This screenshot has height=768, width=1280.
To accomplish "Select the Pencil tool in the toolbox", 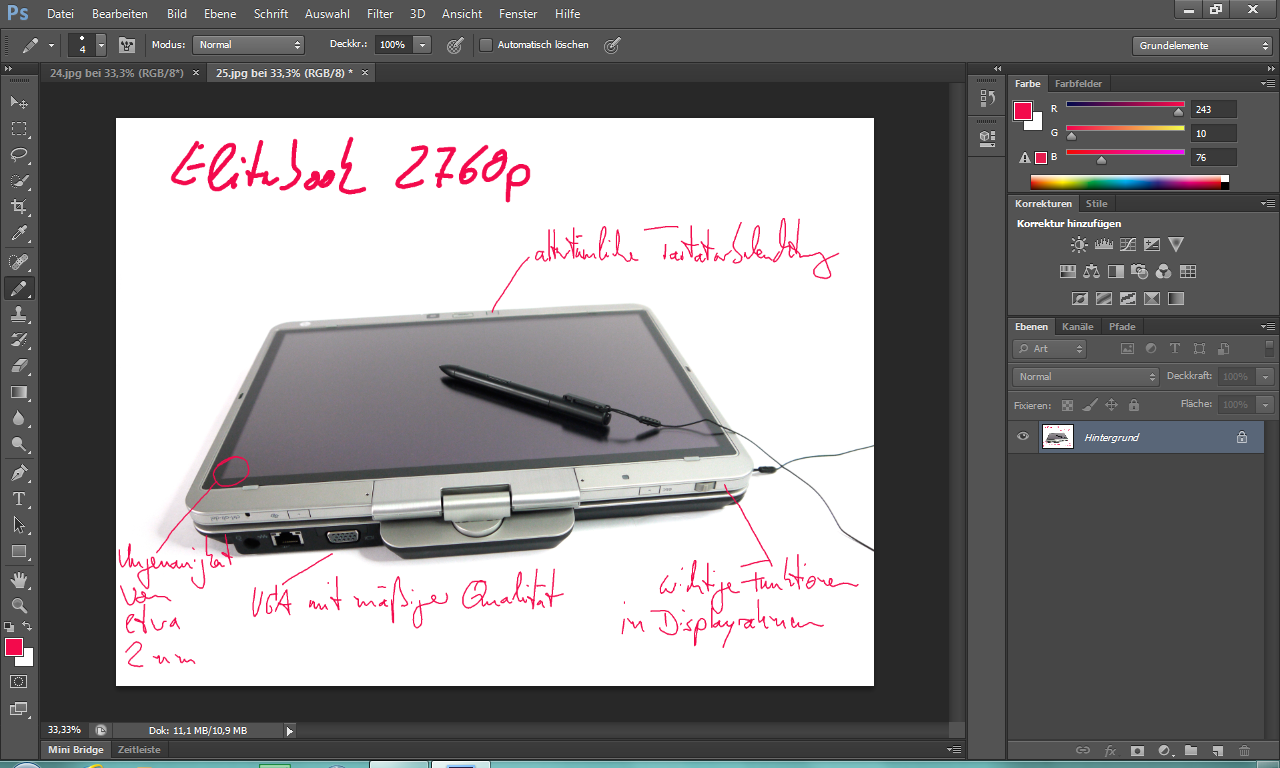I will (19, 288).
